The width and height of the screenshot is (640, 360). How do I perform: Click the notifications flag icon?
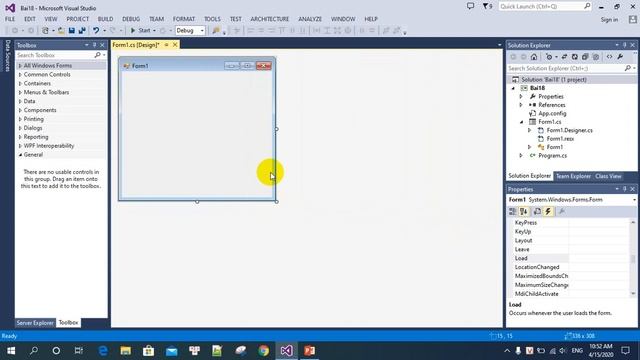487,7
